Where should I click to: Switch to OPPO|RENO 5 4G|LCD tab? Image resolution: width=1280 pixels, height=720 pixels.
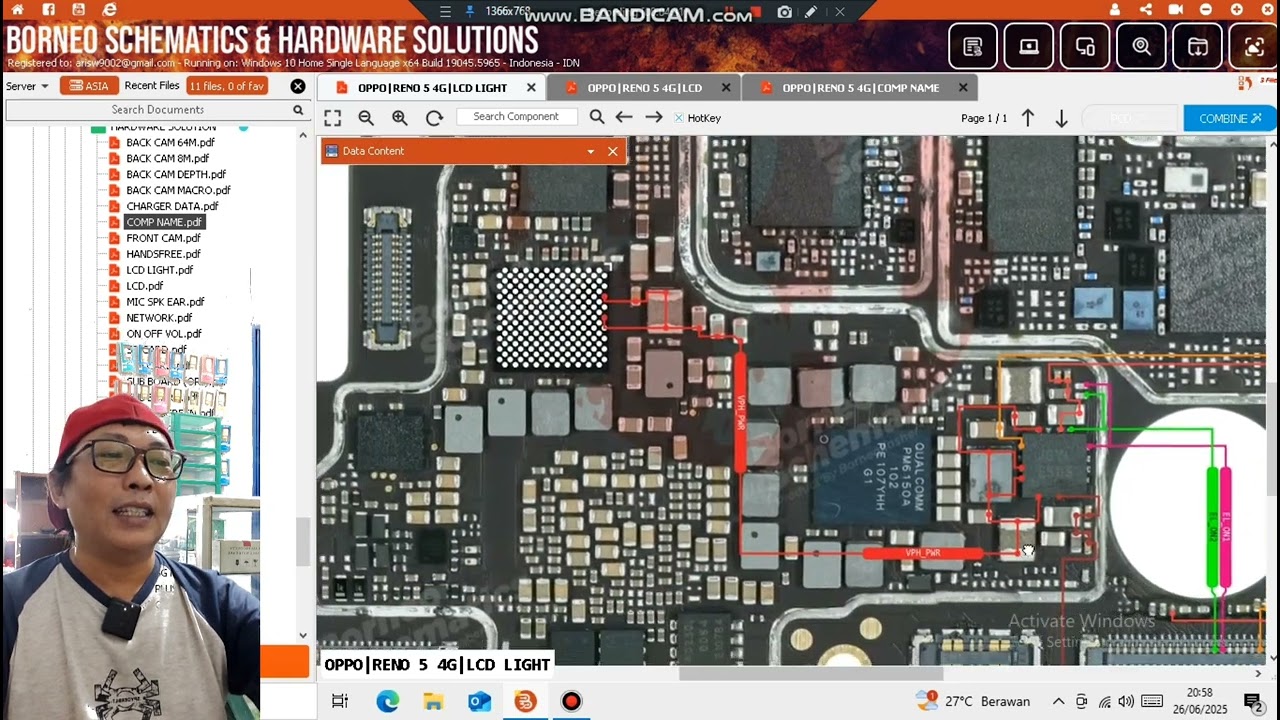tap(645, 88)
